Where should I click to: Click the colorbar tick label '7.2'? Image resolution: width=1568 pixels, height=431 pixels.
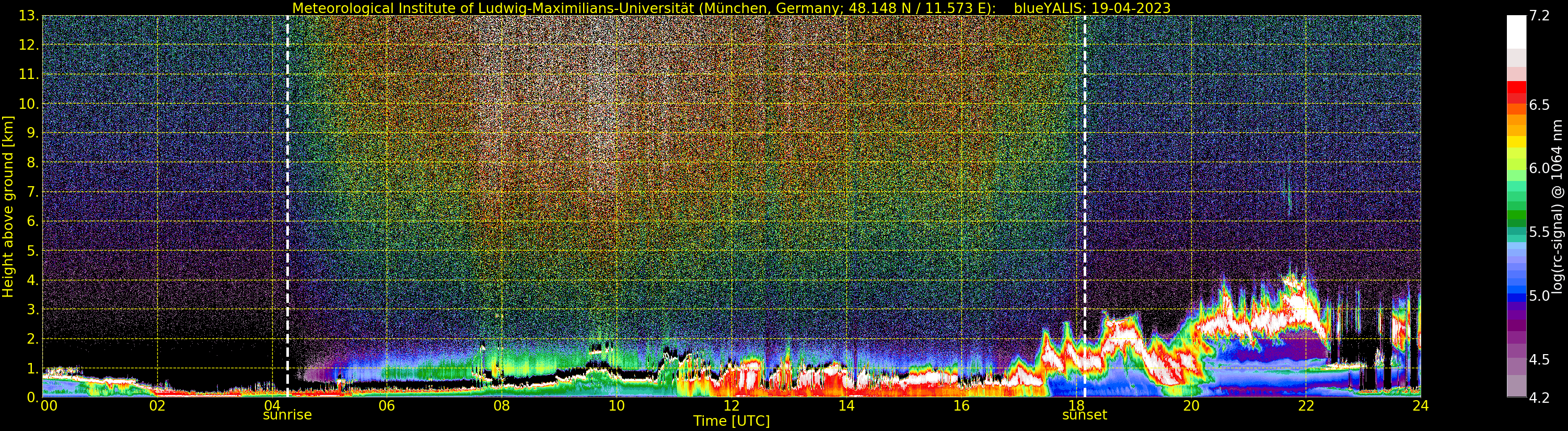(1539, 16)
